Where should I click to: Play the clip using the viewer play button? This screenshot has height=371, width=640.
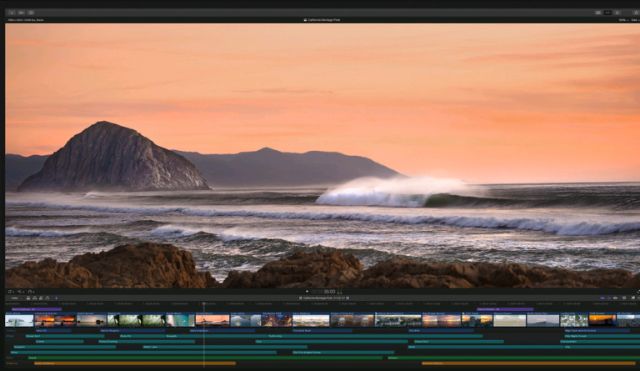(x=307, y=291)
